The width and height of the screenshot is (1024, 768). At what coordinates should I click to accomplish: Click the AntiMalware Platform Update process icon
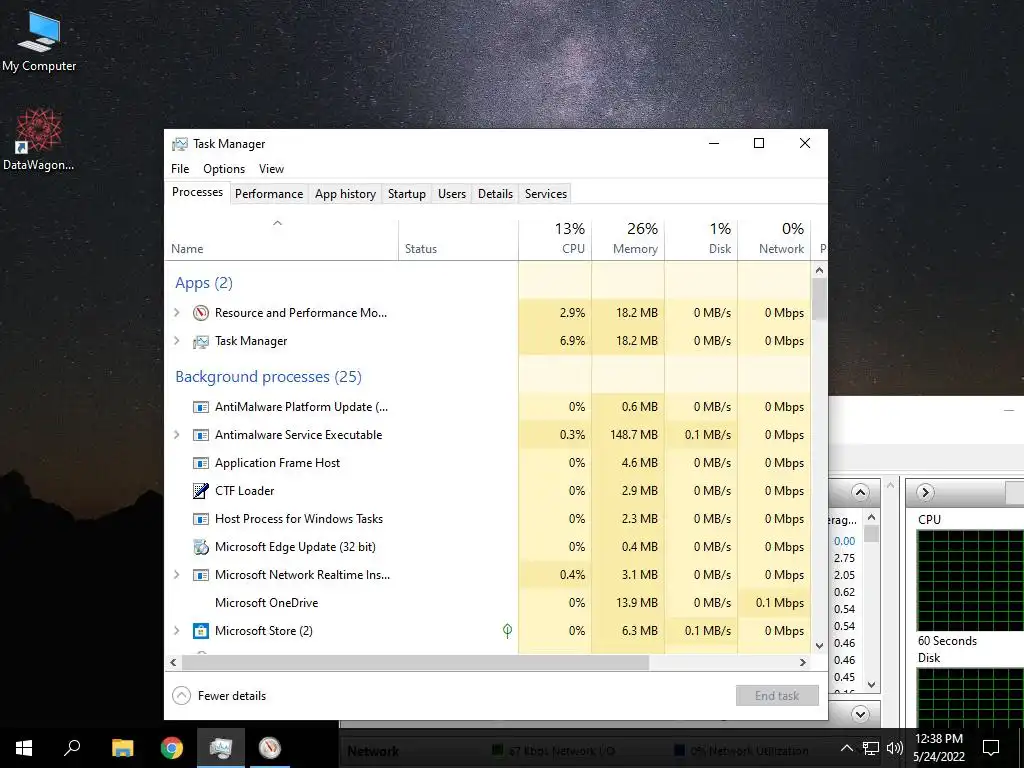pos(200,407)
